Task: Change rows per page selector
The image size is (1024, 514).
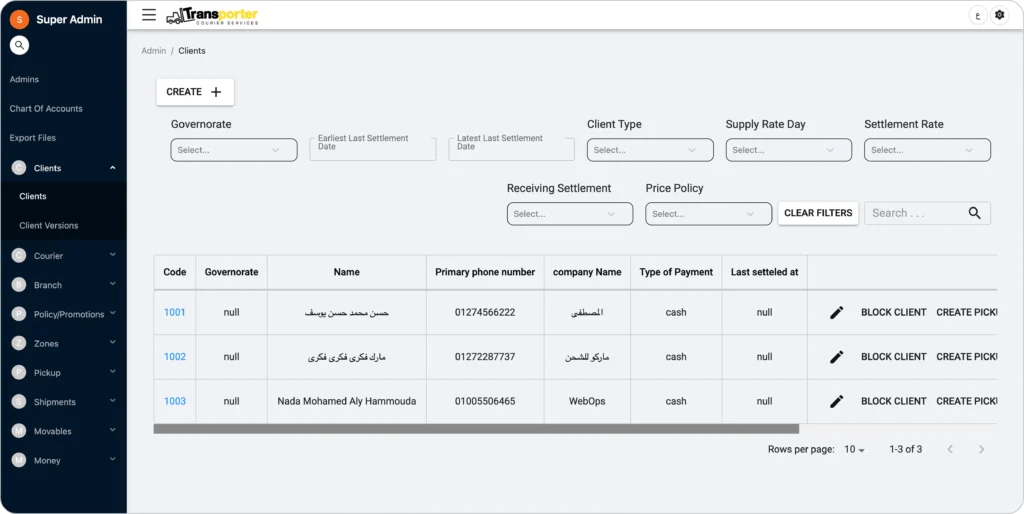Action: (x=854, y=450)
